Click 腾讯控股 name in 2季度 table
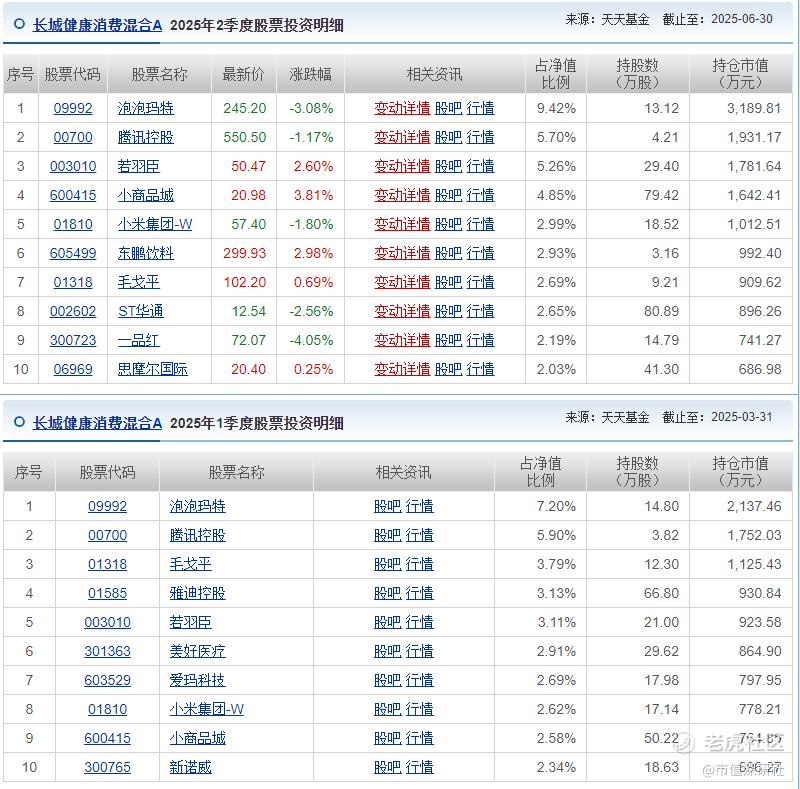800x789 pixels. coord(145,137)
